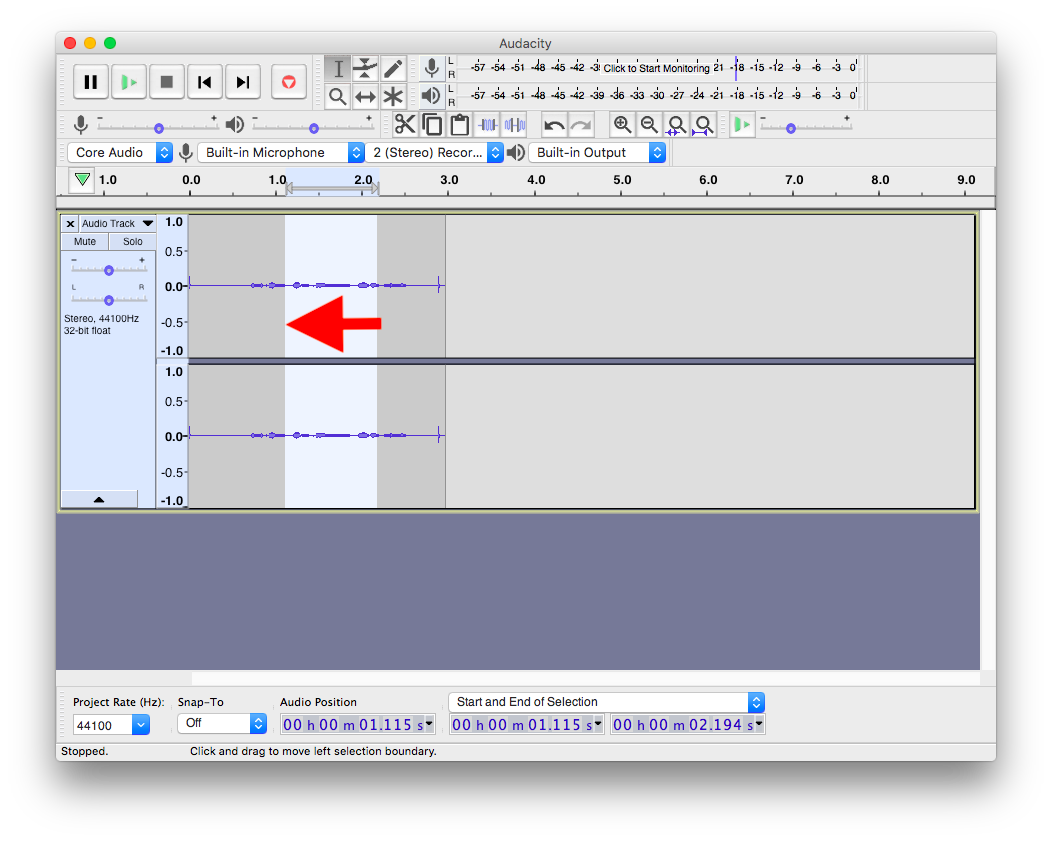Click the Zoom In magnifier button
1052x841 pixels.
[x=623, y=125]
